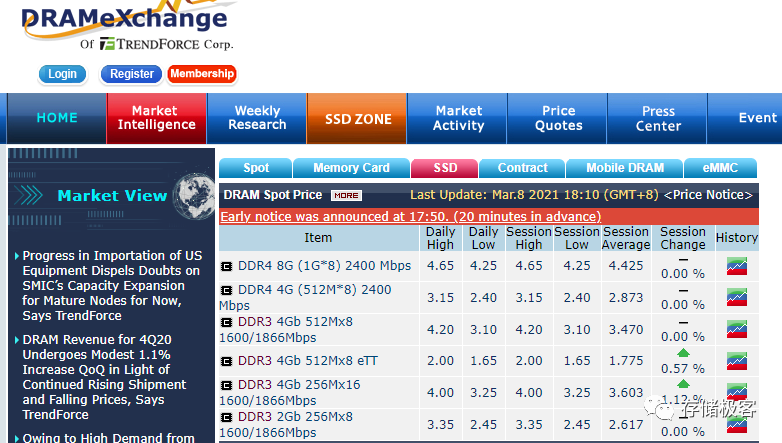
Task: Open the early notice announcement link
Action: tap(411, 217)
